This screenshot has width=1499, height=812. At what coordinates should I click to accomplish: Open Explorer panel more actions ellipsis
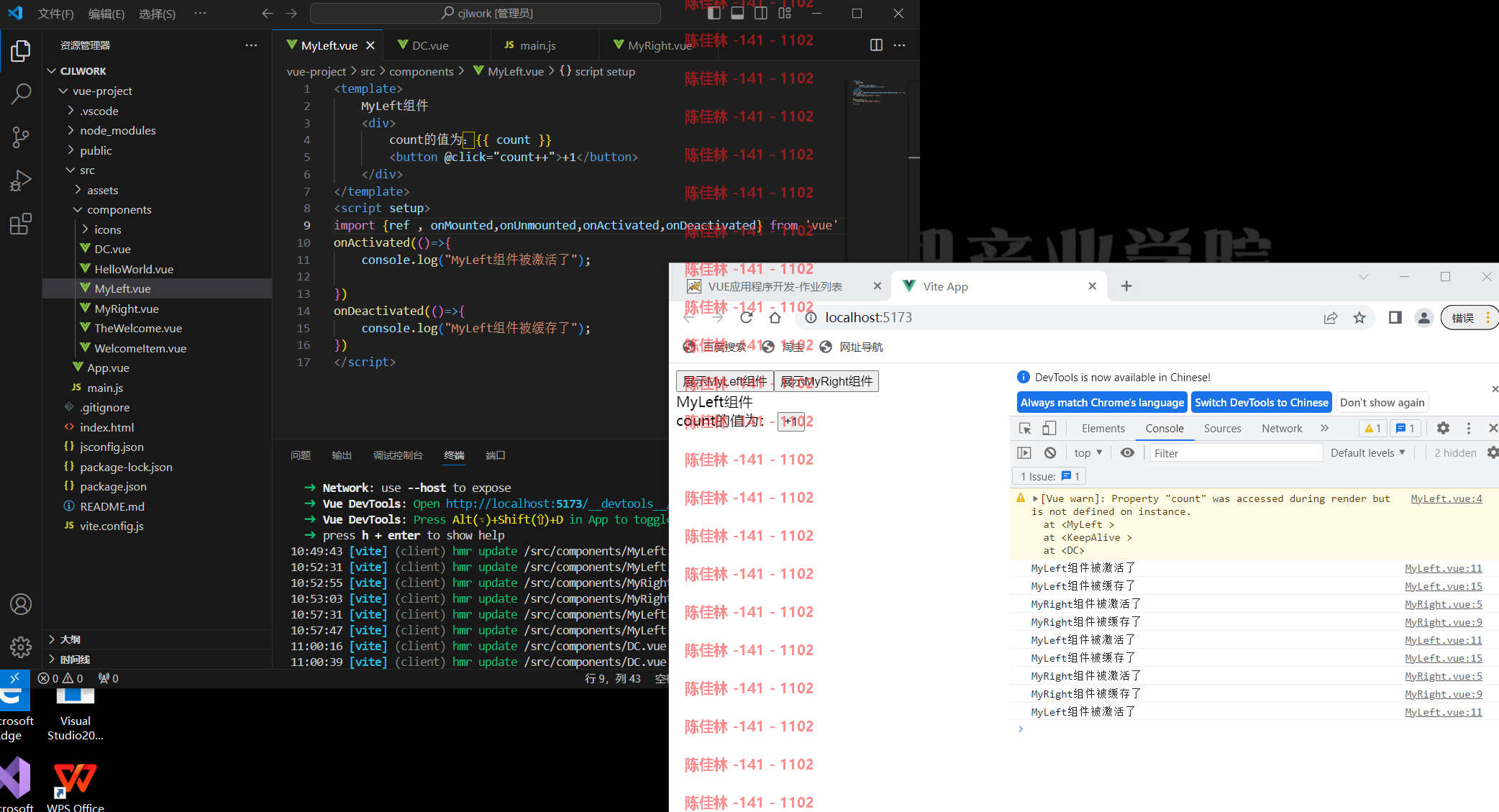[x=251, y=45]
